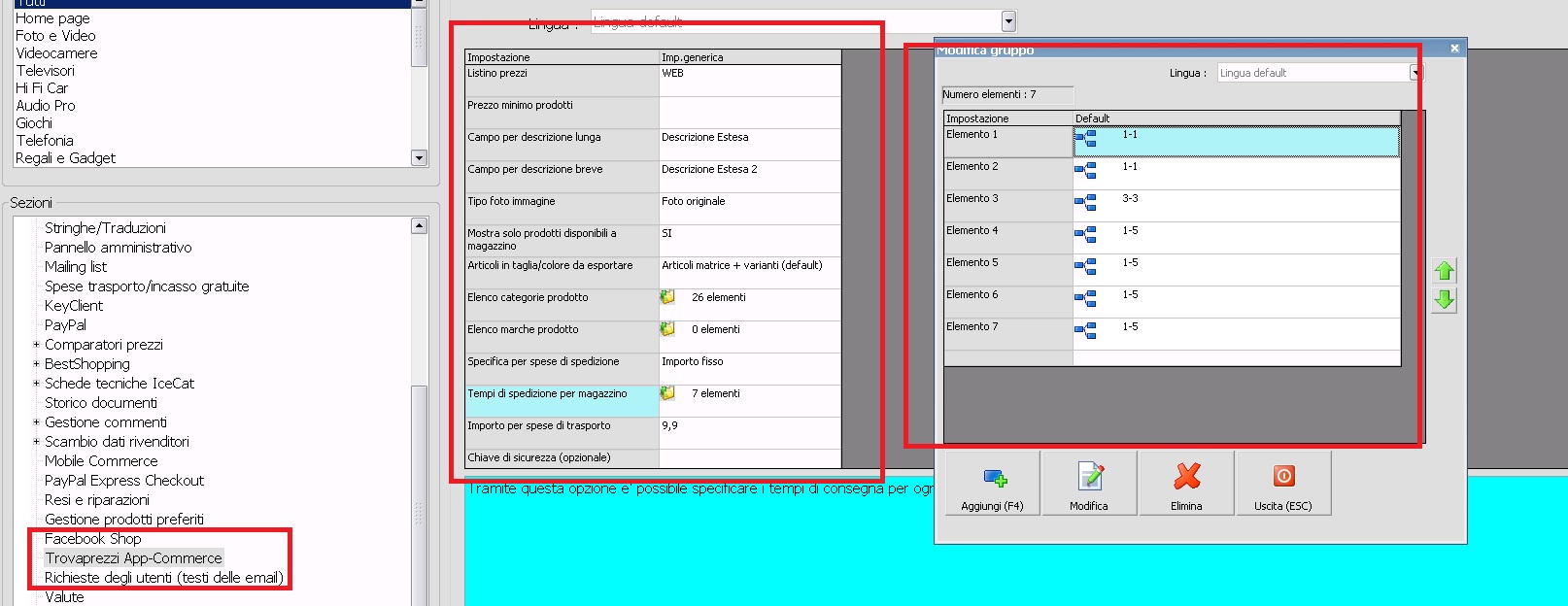This screenshot has width=1568, height=606.
Task: Select Giochi category
Action: tap(34, 123)
